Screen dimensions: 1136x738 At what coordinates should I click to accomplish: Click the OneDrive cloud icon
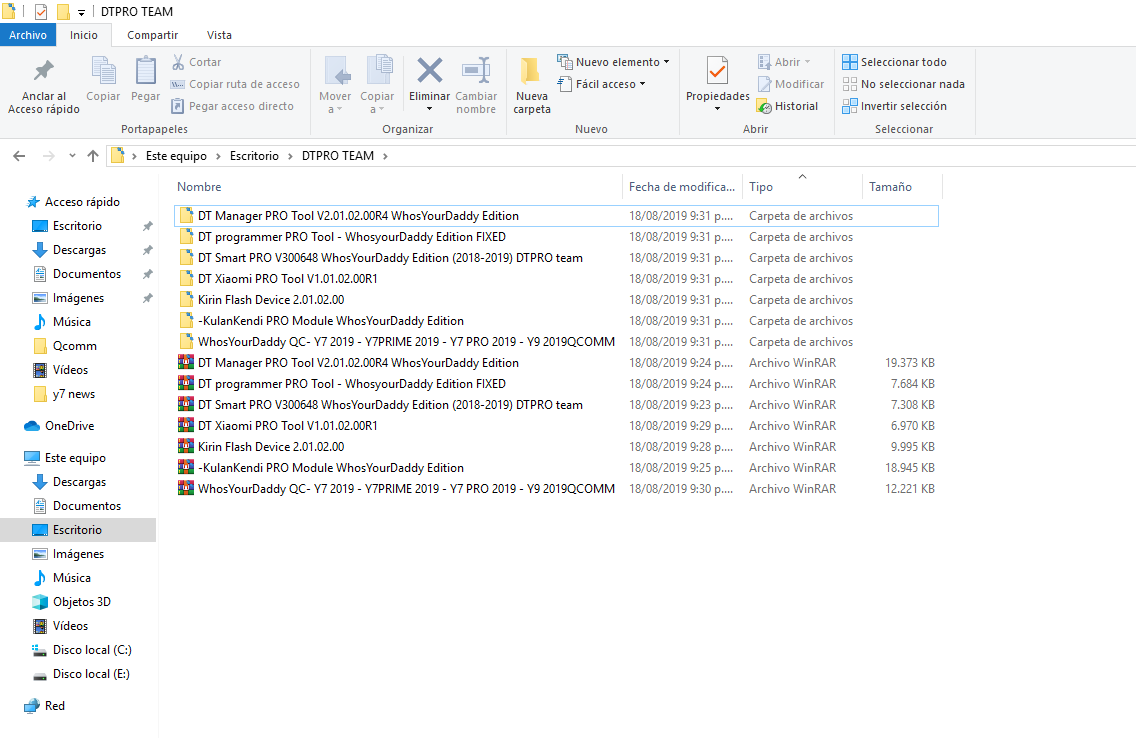pos(32,426)
